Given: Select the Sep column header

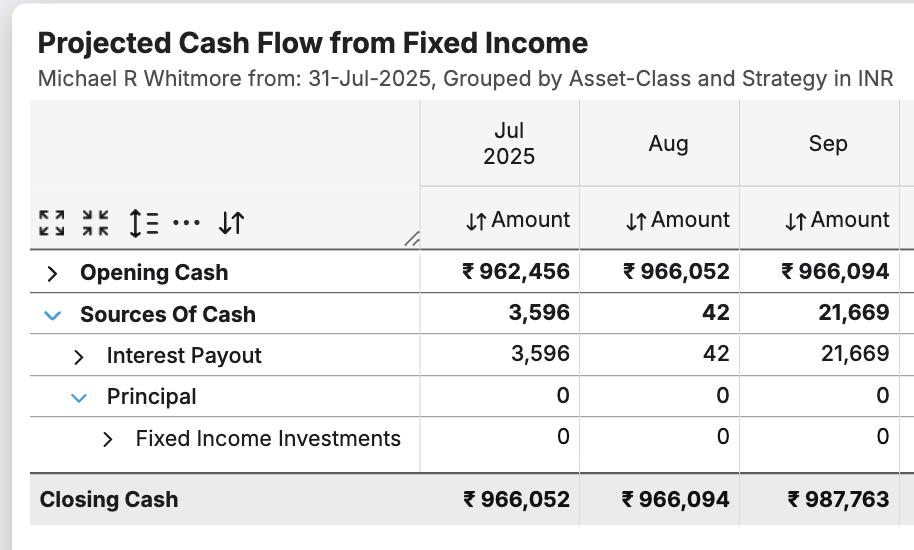Looking at the screenshot, I should [x=828, y=144].
